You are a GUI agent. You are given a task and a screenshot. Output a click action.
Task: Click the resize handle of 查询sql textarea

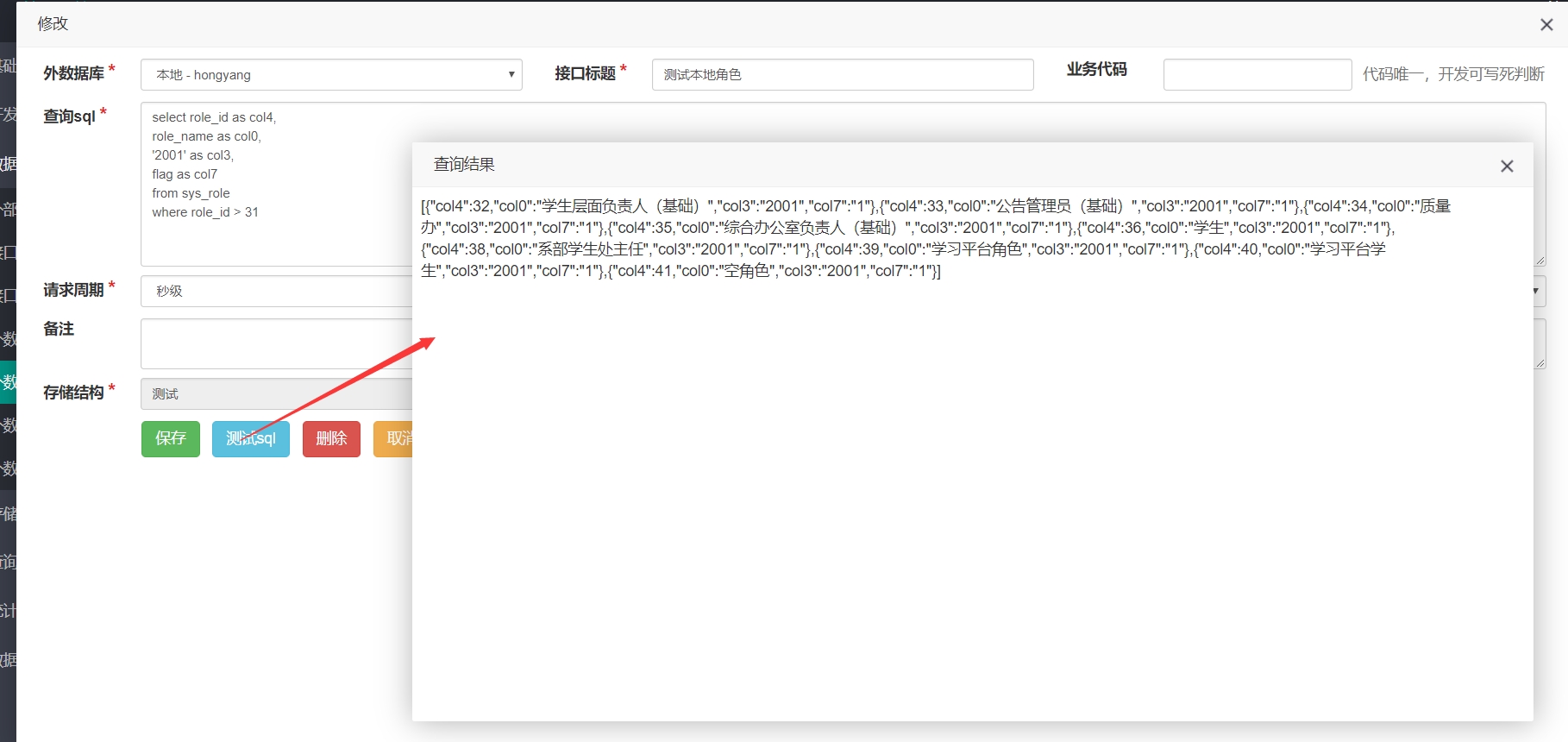pyautogui.click(x=1540, y=261)
